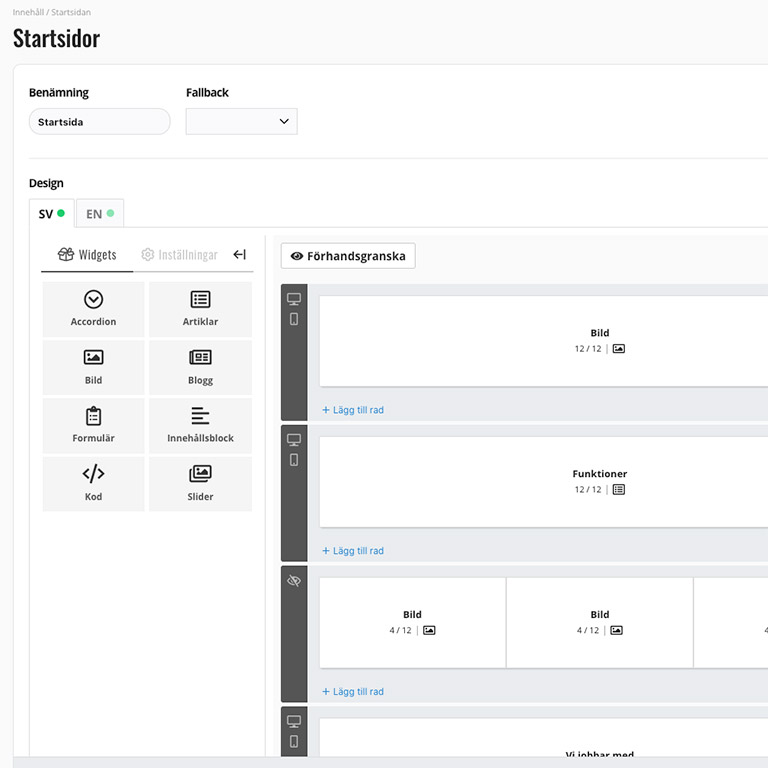
Task: Click image icon in first Bild 4/12
Action: click(429, 630)
